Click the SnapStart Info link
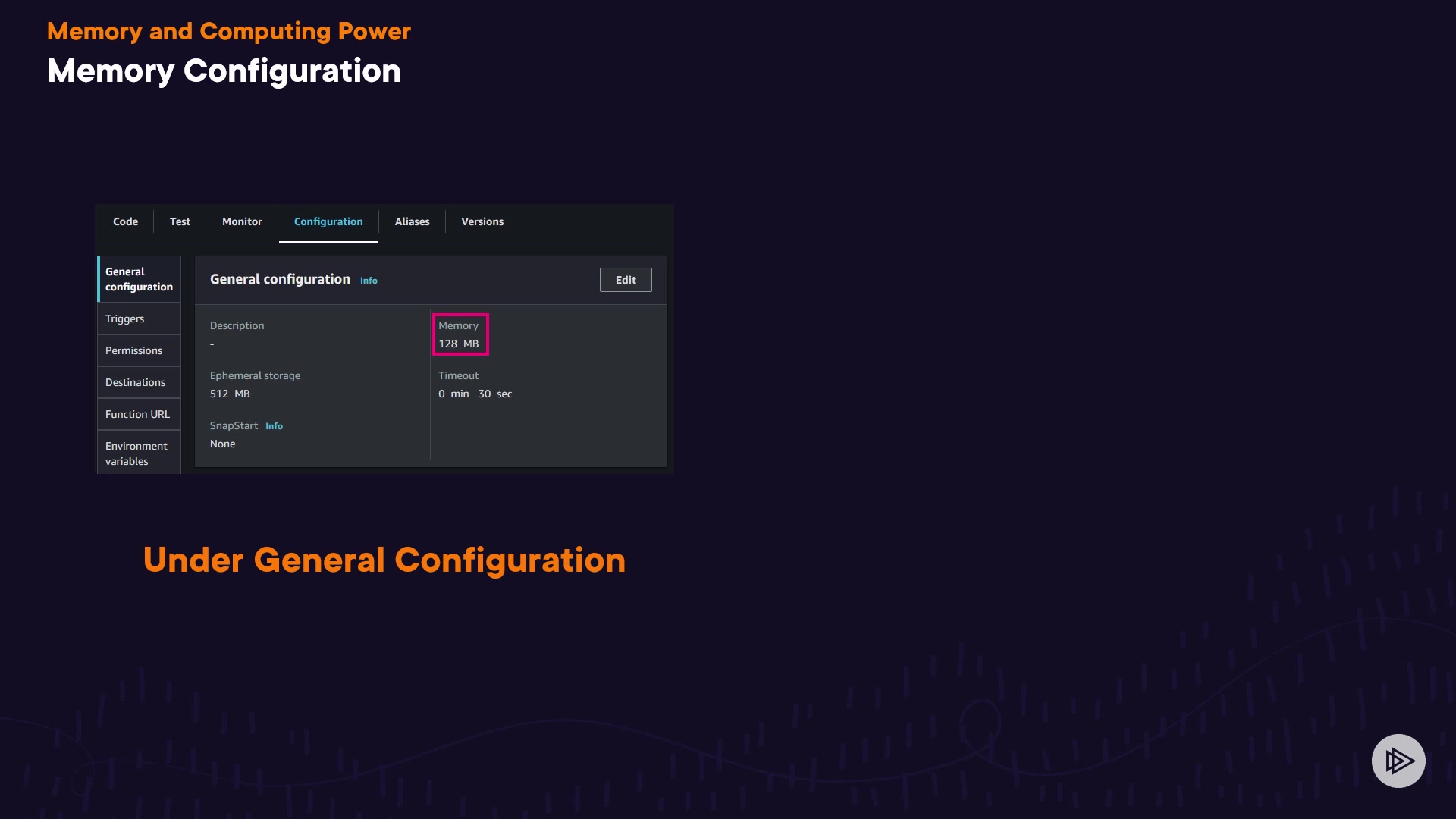Image resolution: width=1456 pixels, height=819 pixels. click(274, 426)
